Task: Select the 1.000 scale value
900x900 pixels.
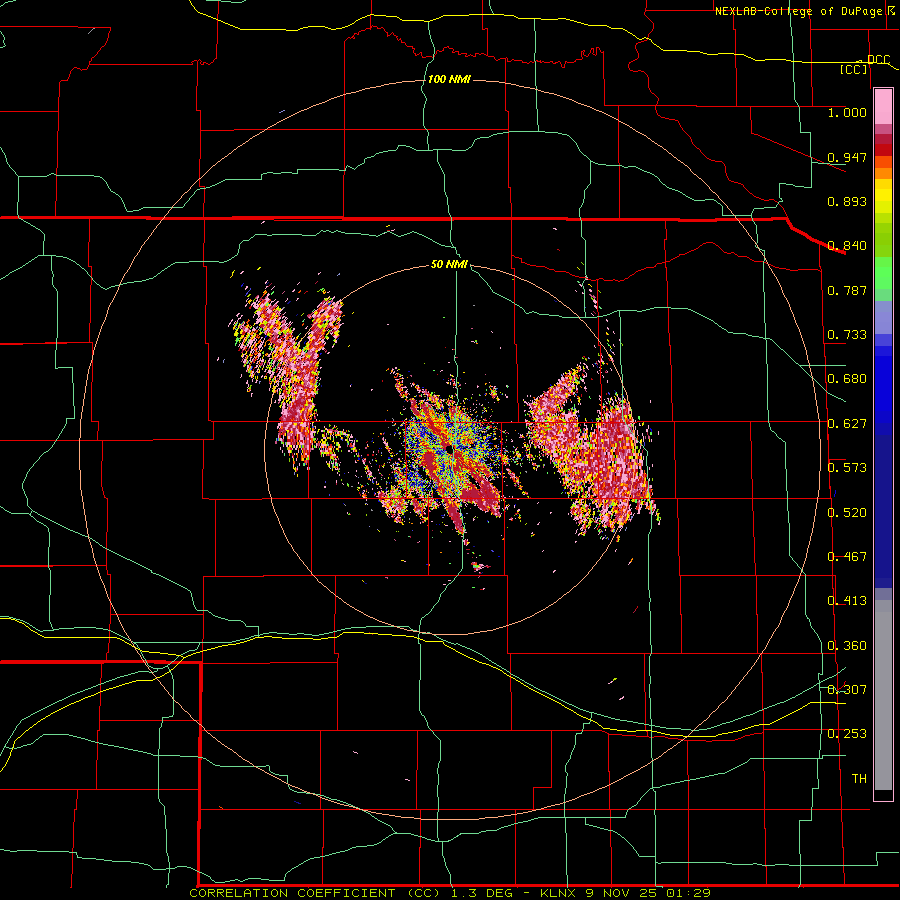Action: click(847, 112)
